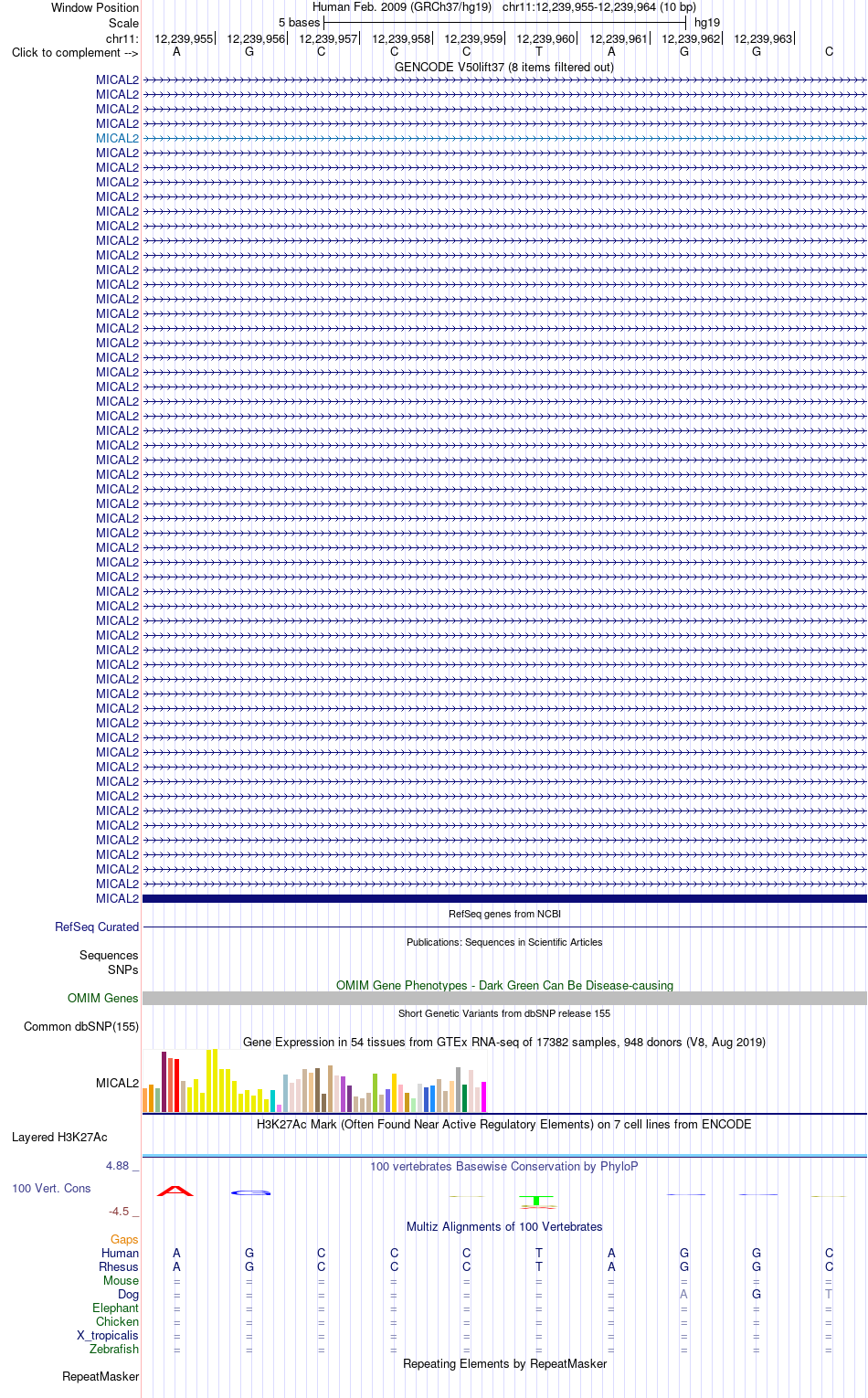Select the OMIM Genes side label
Image resolution: width=868 pixels, height=1398 pixels.
pos(103,998)
